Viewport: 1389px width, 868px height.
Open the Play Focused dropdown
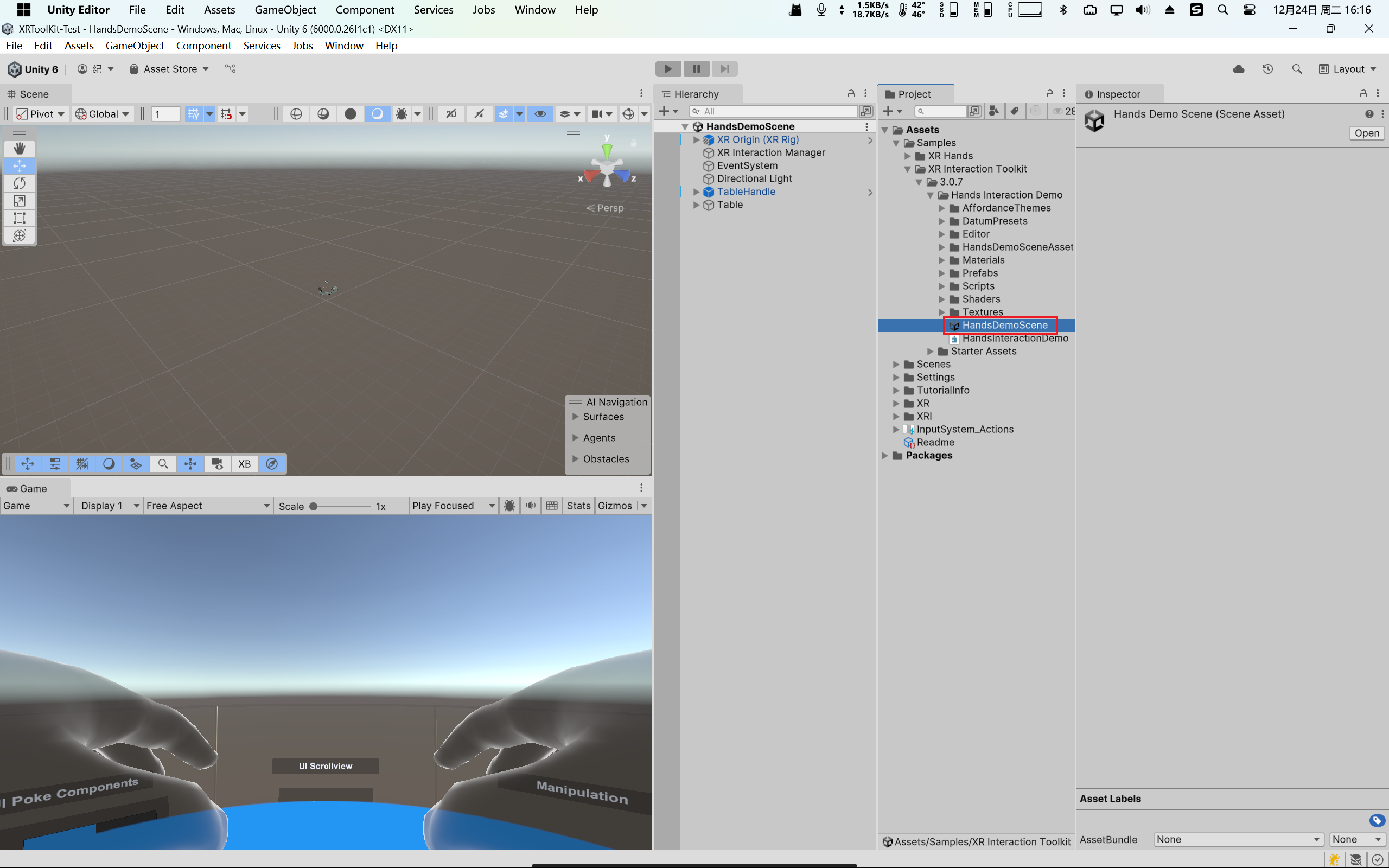pos(454,505)
